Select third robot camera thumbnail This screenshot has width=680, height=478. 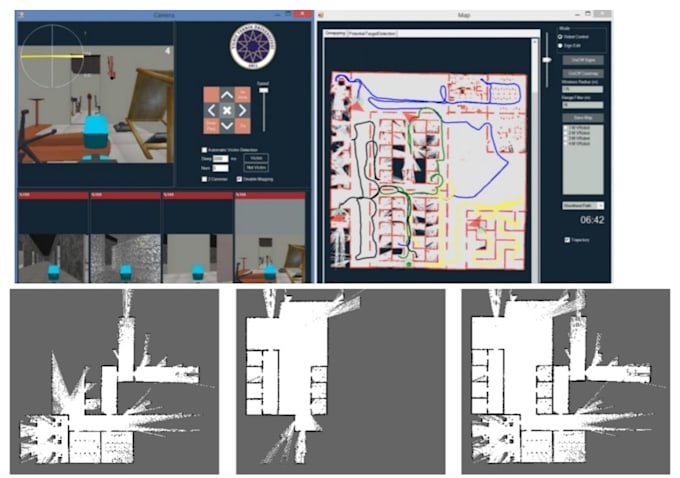pyautogui.click(x=197, y=238)
